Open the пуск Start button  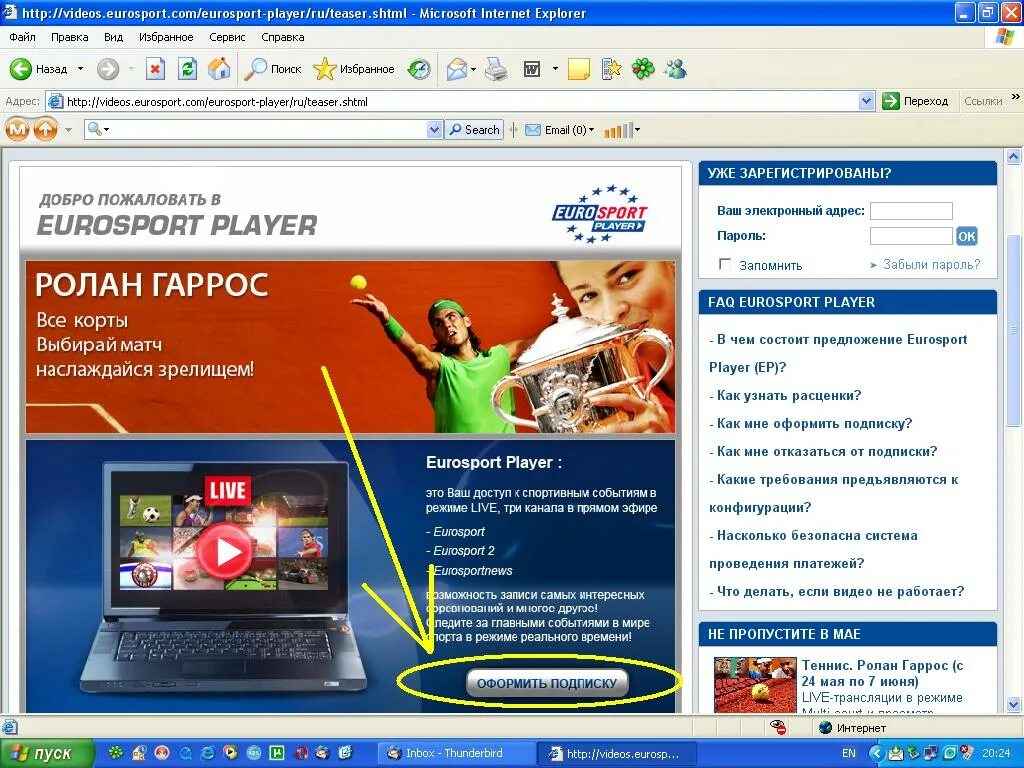(46, 753)
